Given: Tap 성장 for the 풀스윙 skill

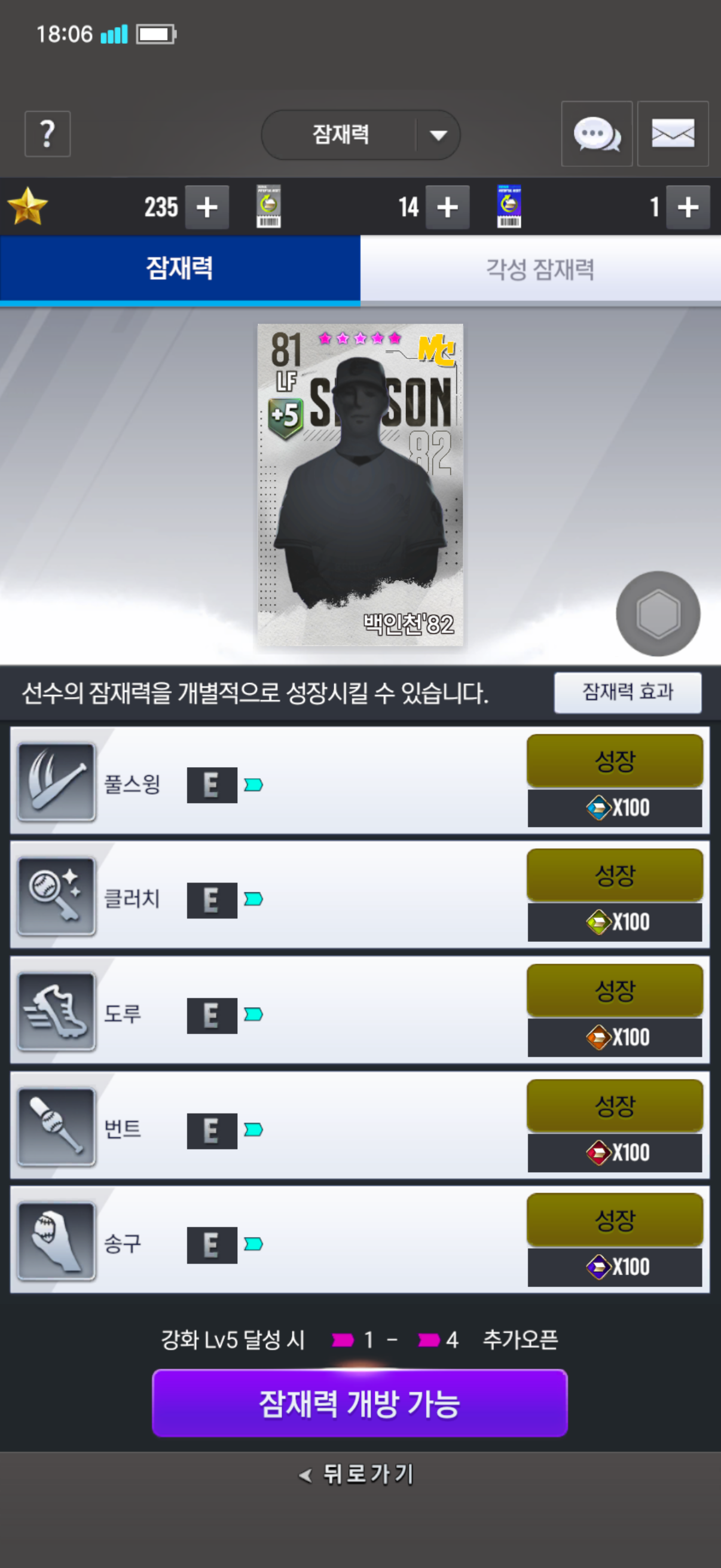Looking at the screenshot, I should pyautogui.click(x=615, y=761).
